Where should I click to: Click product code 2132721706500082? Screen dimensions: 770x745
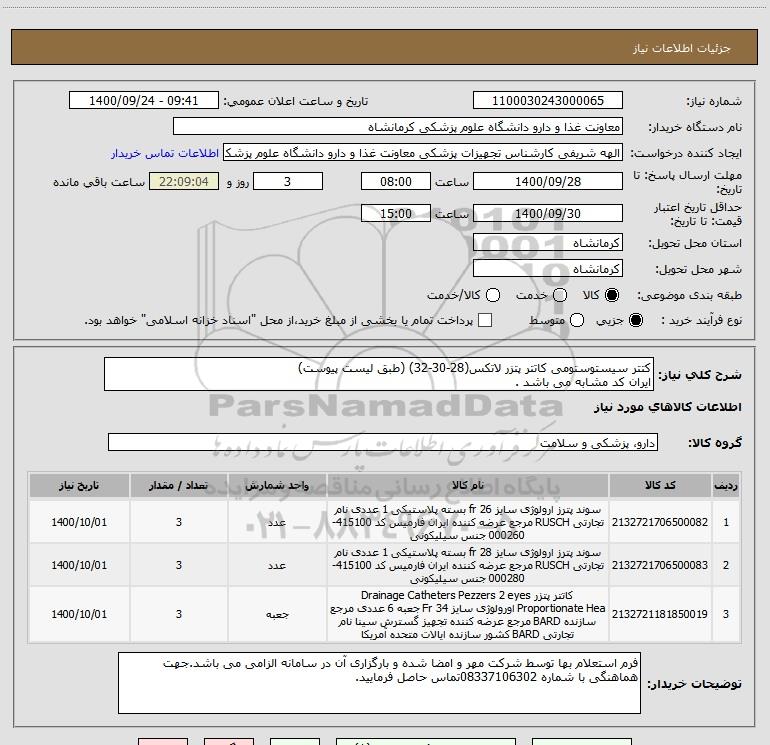[660, 522]
